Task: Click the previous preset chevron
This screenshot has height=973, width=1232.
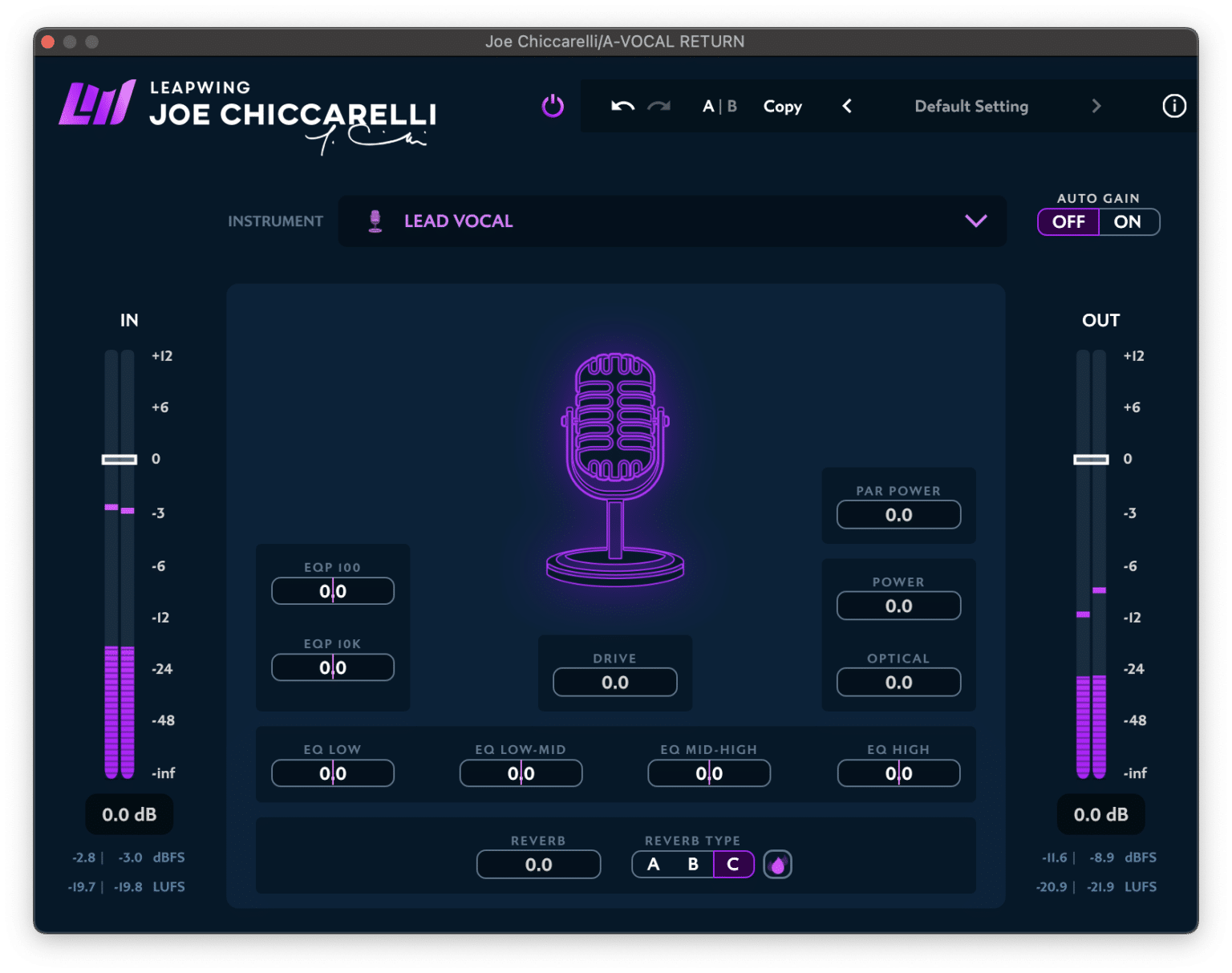Action: [847, 106]
